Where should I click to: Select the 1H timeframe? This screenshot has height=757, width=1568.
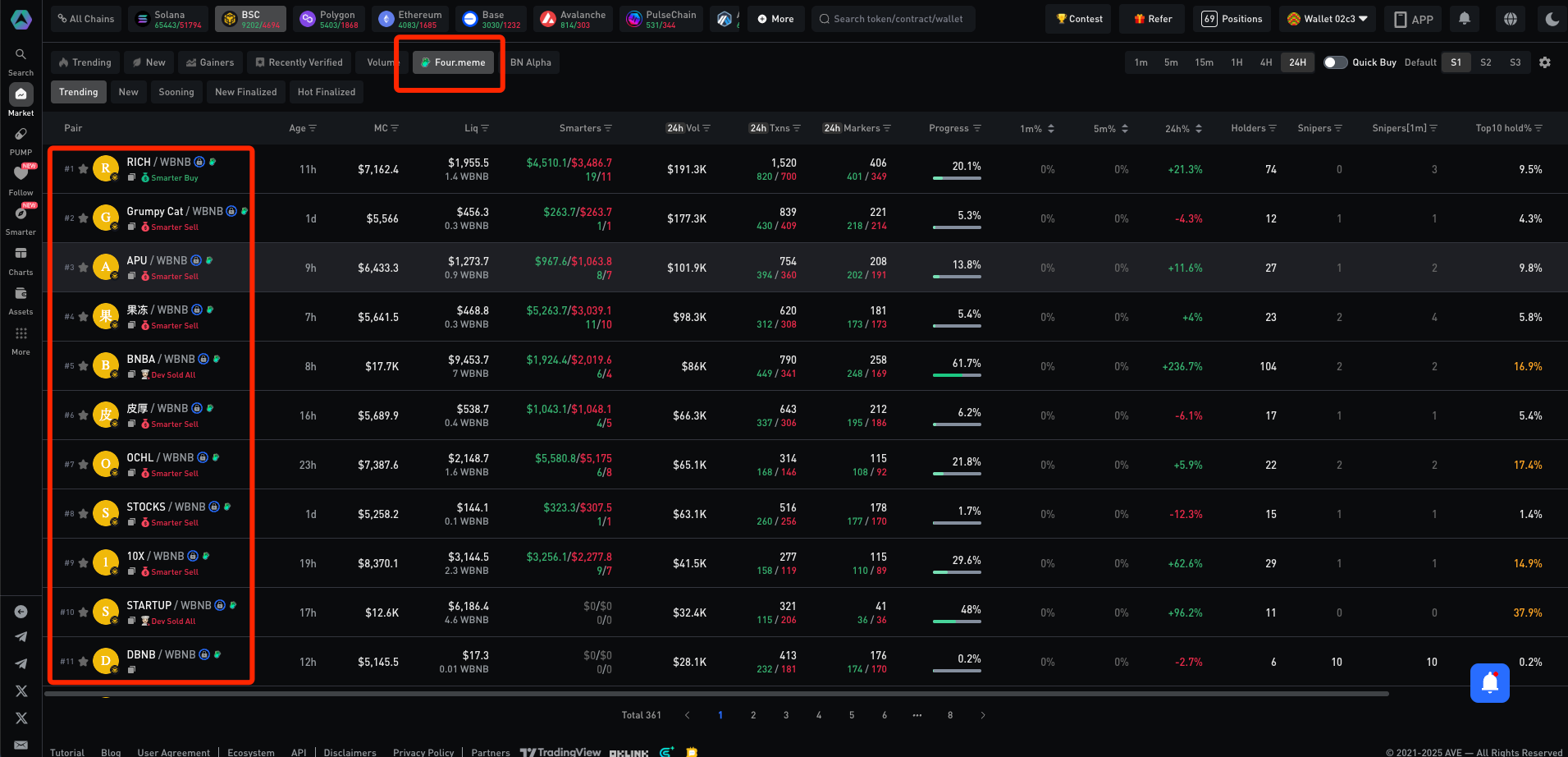(1237, 62)
